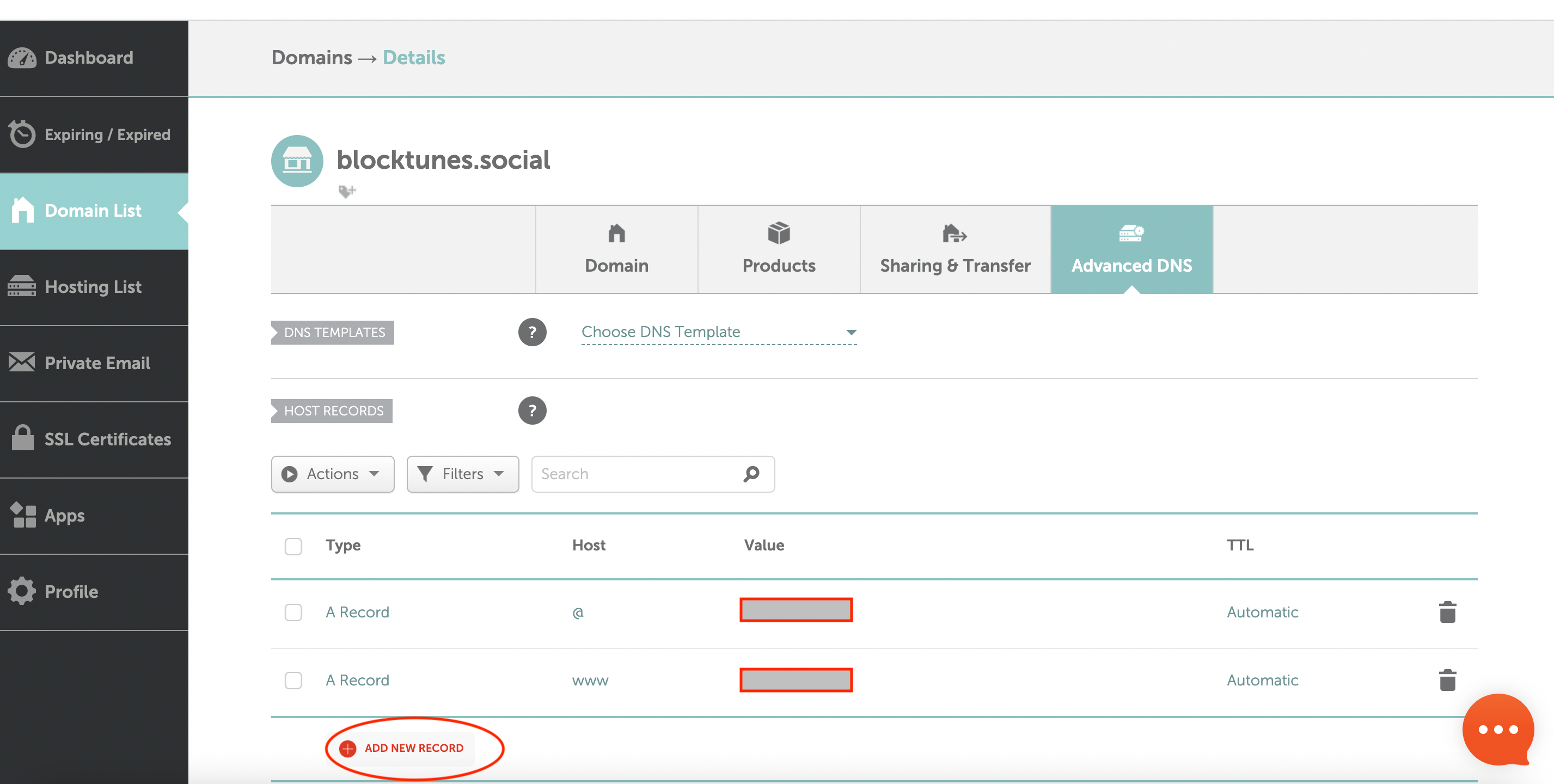The width and height of the screenshot is (1554, 784).
Task: Switch to the Sharing & Transfer tab
Action: tap(955, 249)
